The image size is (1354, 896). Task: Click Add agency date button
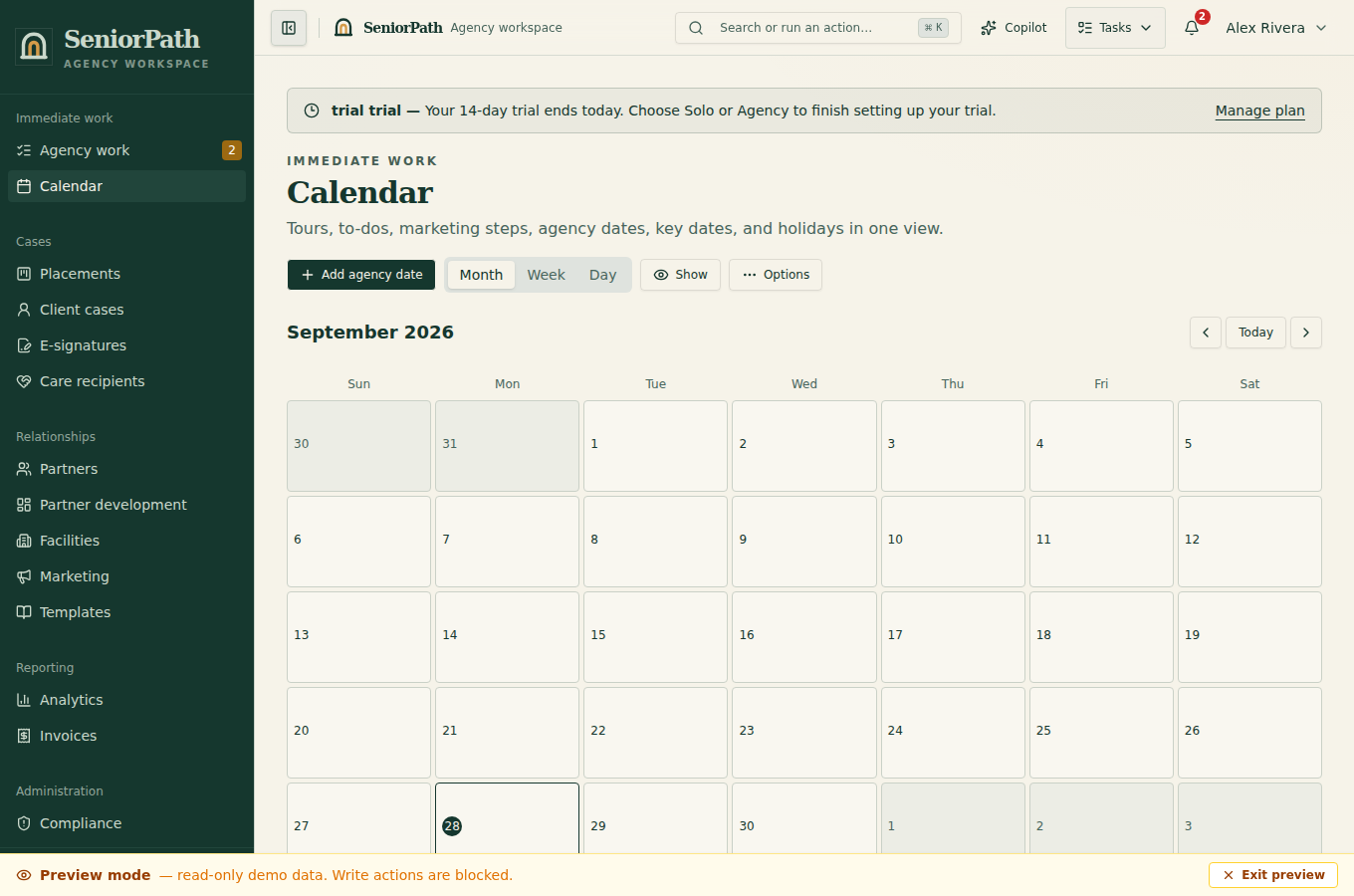tap(361, 275)
